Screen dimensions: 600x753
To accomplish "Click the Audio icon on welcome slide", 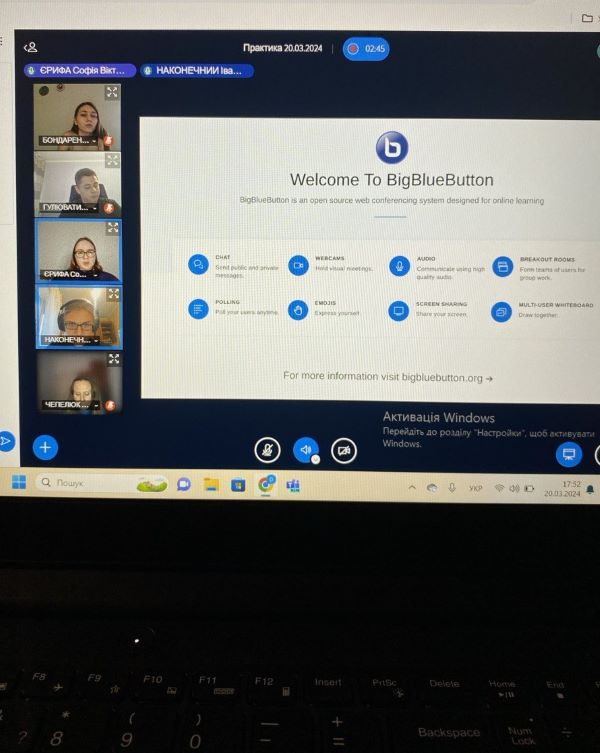I will tap(399, 266).
